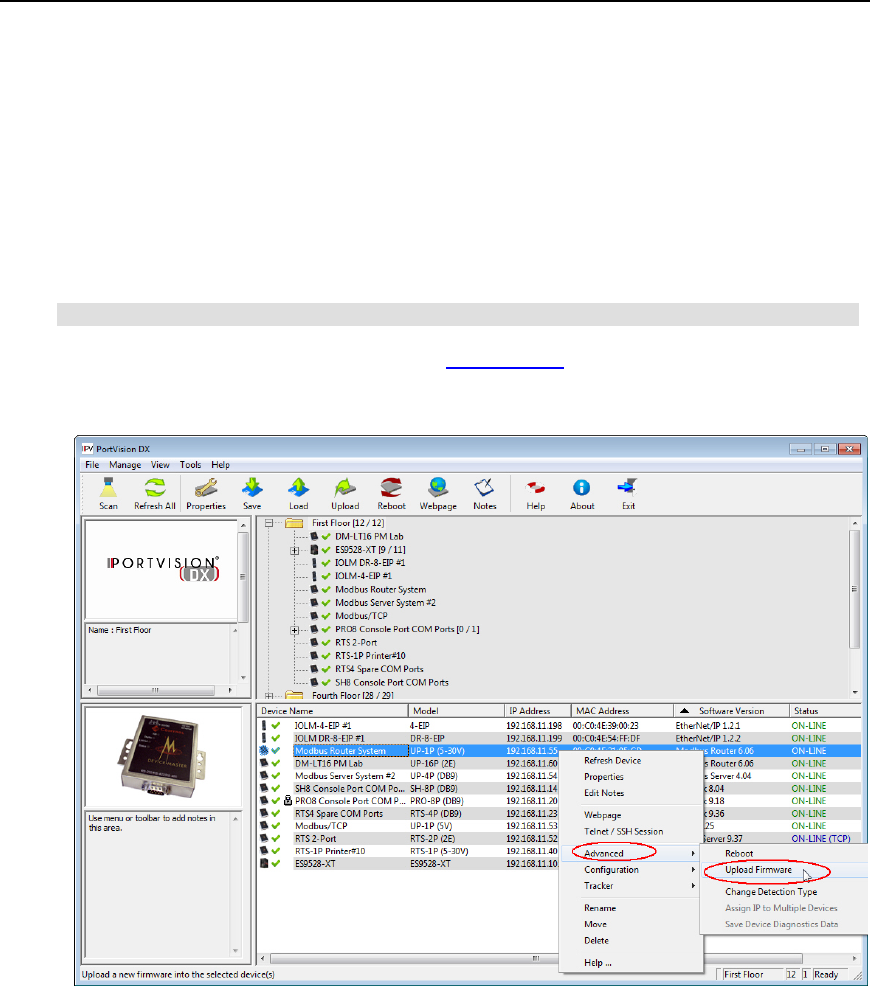Collapse the First Floor tree folder

coord(269,523)
